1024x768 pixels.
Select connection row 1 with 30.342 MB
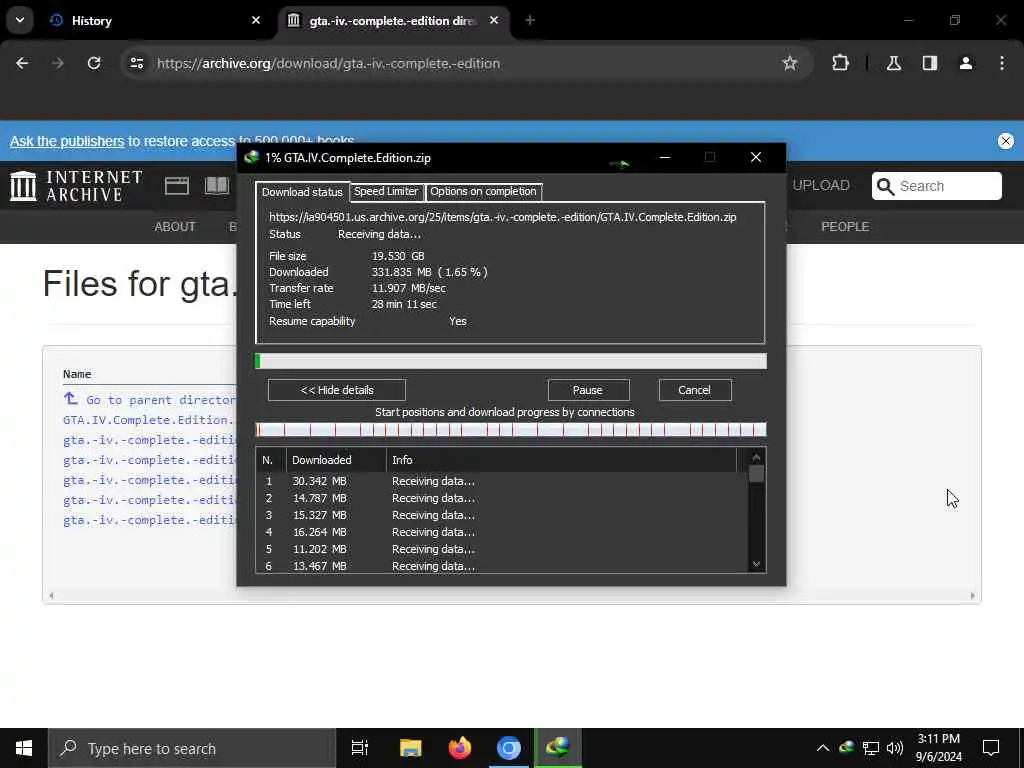pyautogui.click(x=502, y=481)
